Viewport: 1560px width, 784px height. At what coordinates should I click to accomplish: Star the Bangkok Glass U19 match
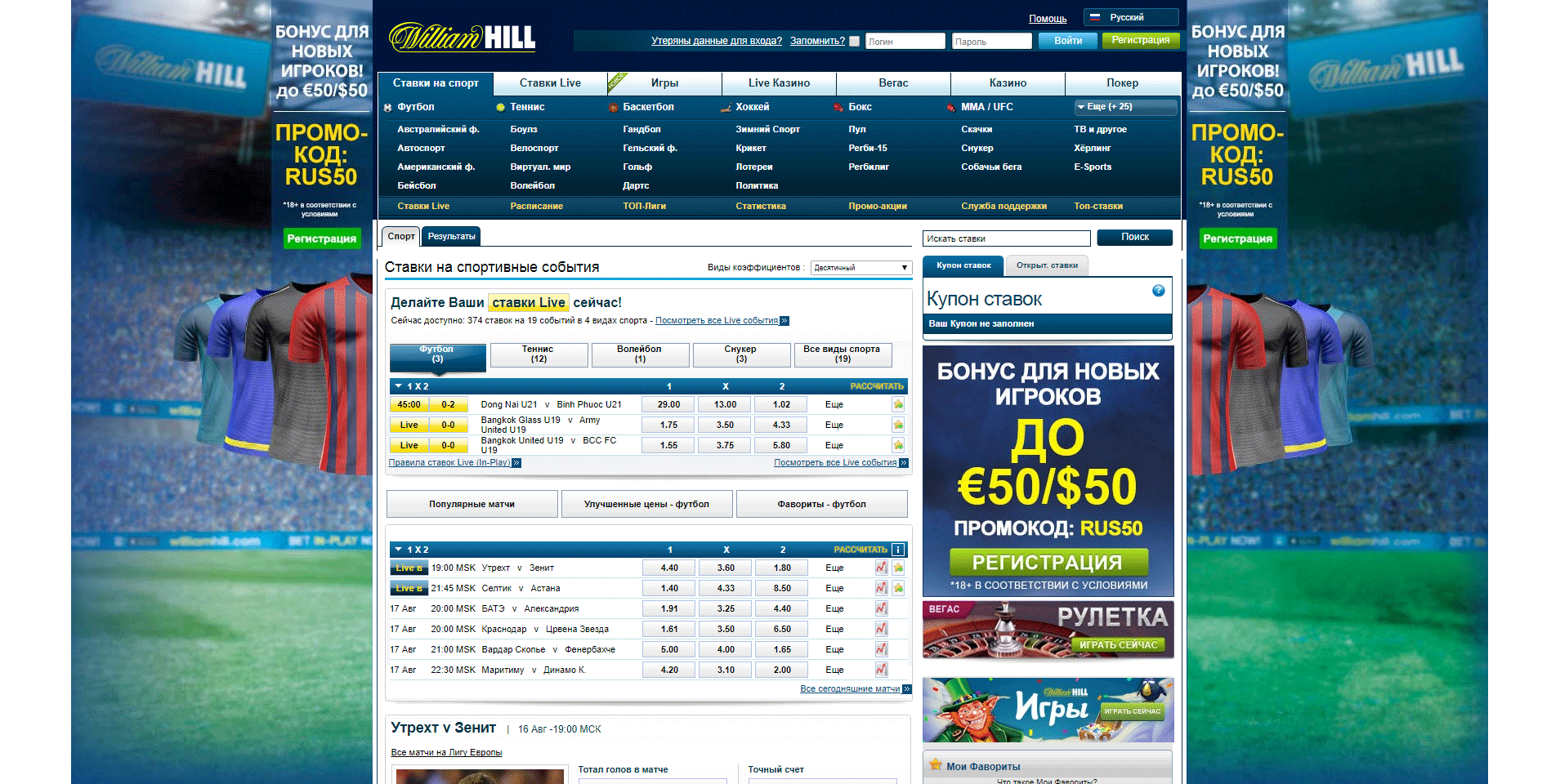click(898, 425)
